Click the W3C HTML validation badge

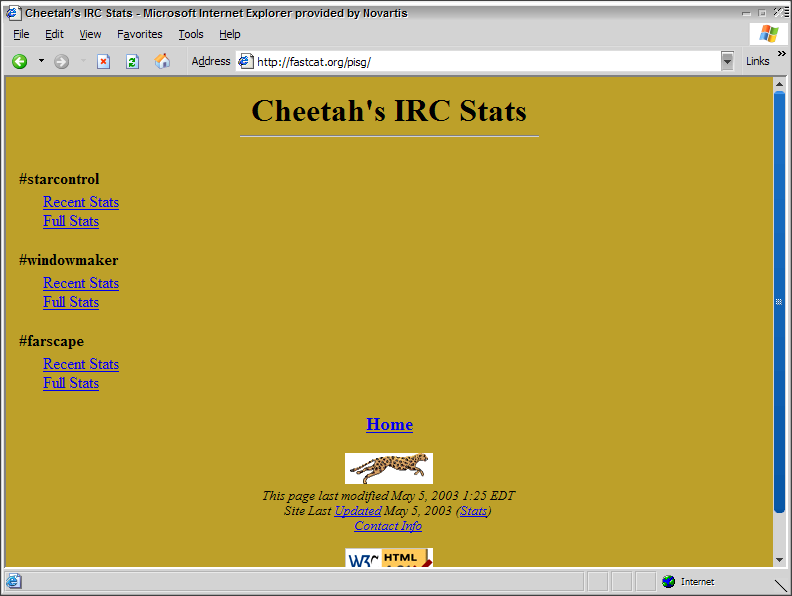389,558
